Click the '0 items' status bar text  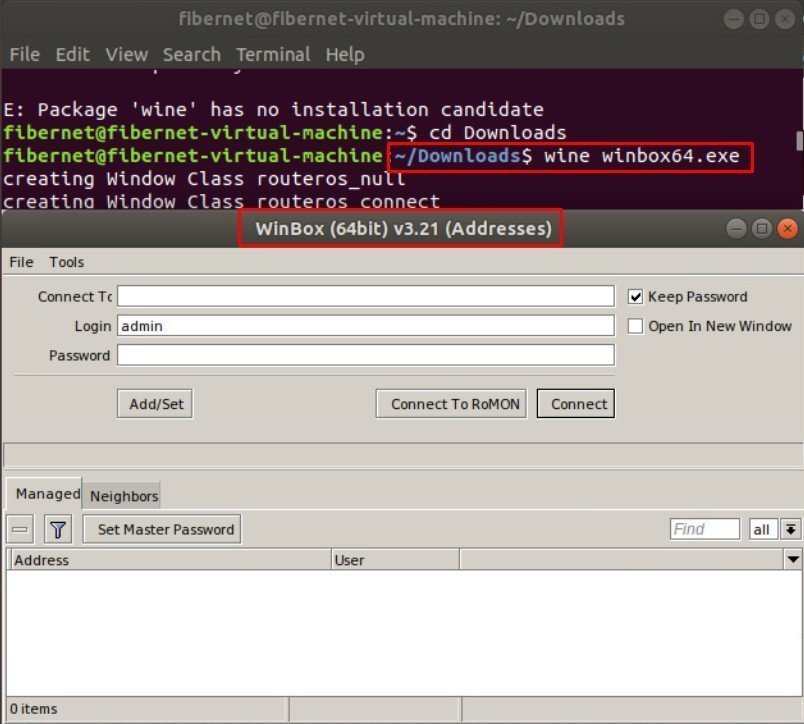[34, 709]
